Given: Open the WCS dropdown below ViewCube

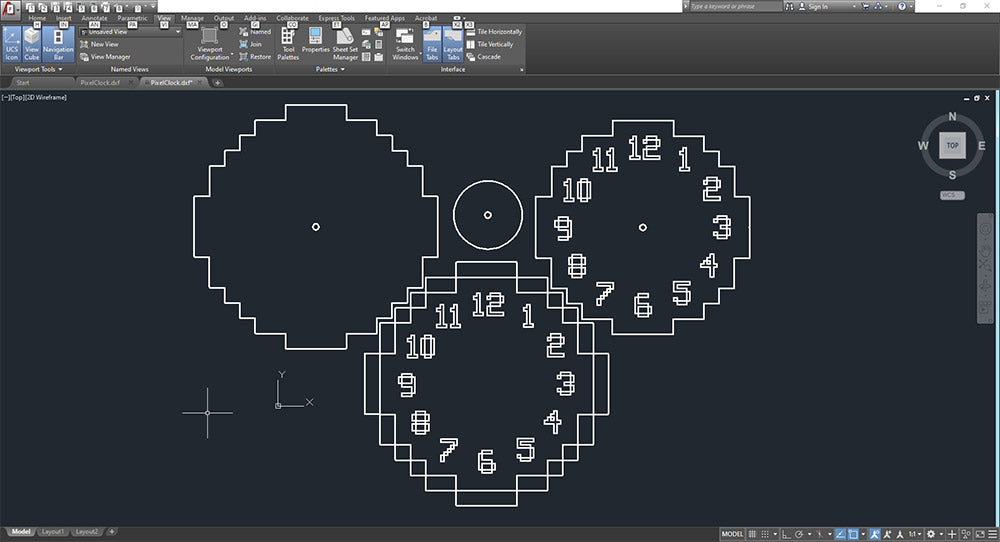Looking at the screenshot, I should tap(952, 195).
